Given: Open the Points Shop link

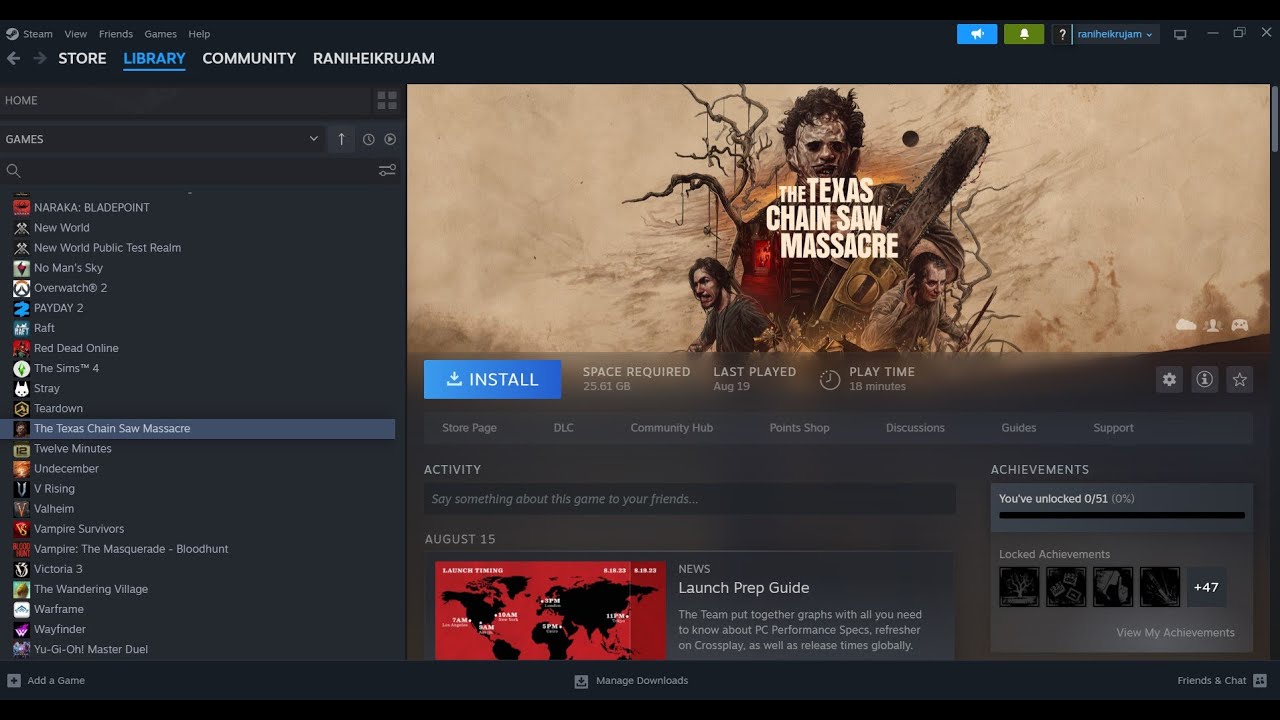Looking at the screenshot, I should click(x=799, y=428).
